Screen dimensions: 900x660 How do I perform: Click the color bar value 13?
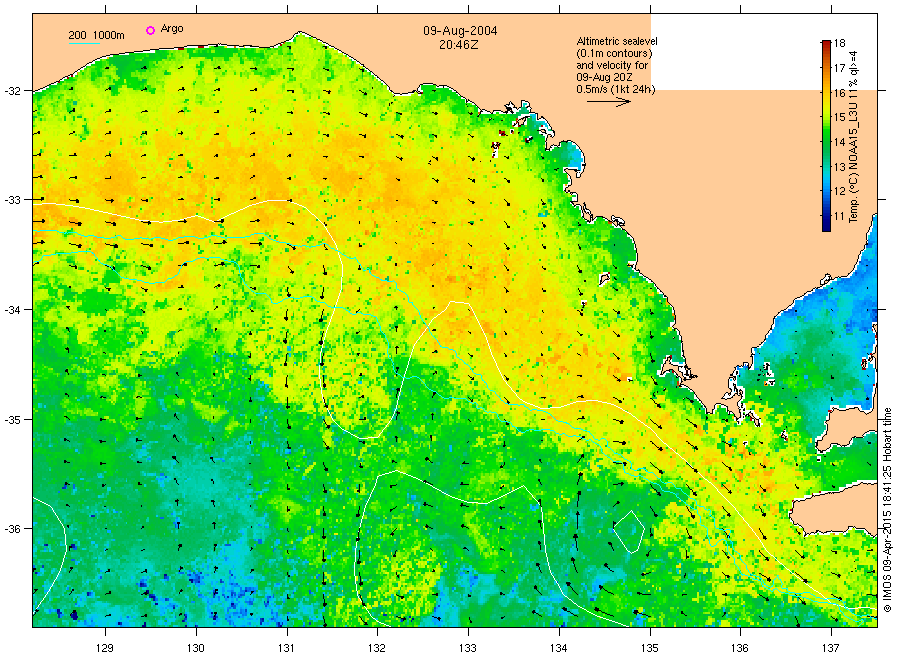[840, 167]
